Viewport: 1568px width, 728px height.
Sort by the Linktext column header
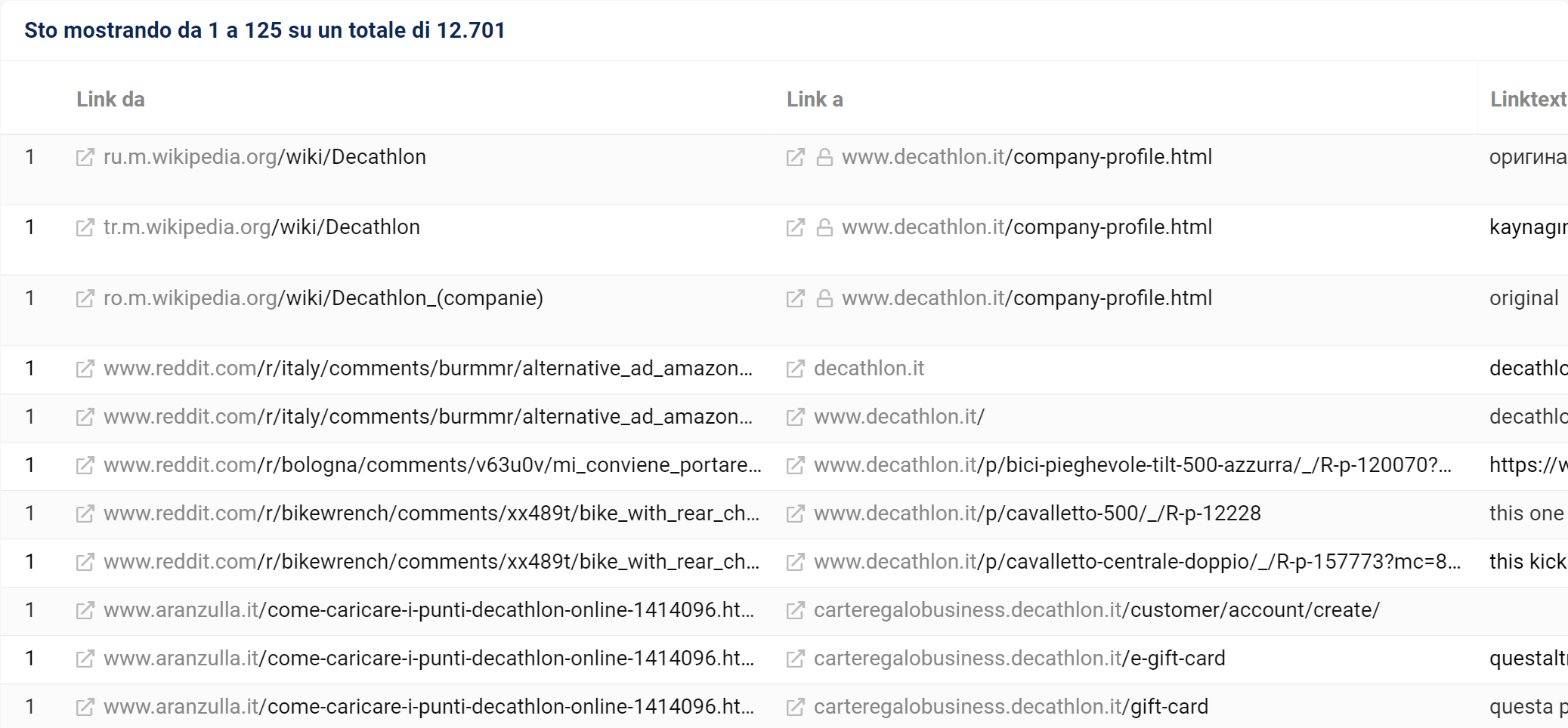(1528, 100)
